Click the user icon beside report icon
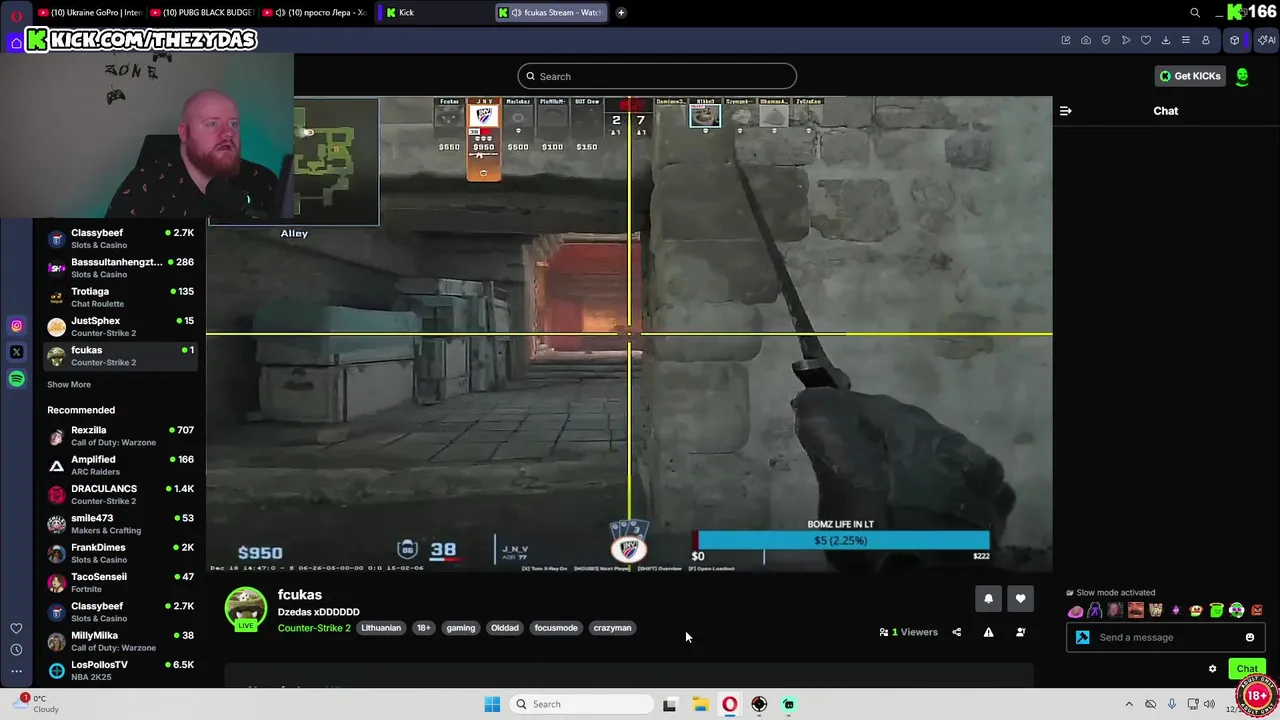 (1020, 632)
